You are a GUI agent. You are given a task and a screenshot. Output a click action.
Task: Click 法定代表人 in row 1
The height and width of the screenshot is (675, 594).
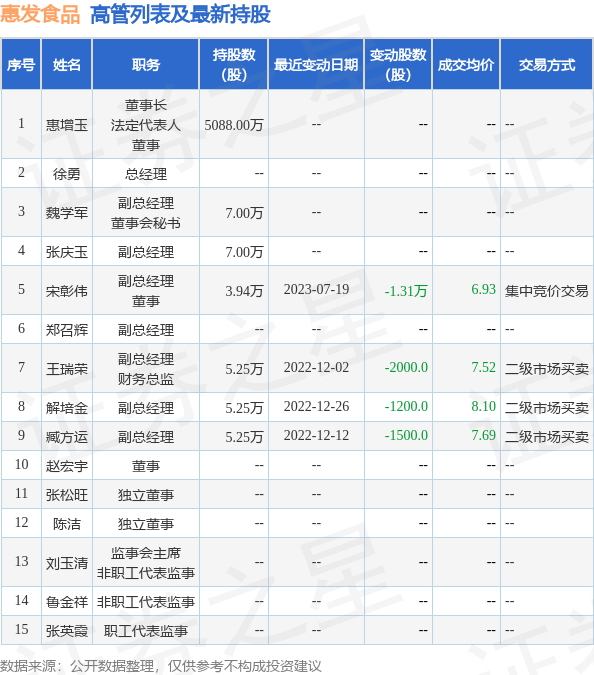coord(146,125)
